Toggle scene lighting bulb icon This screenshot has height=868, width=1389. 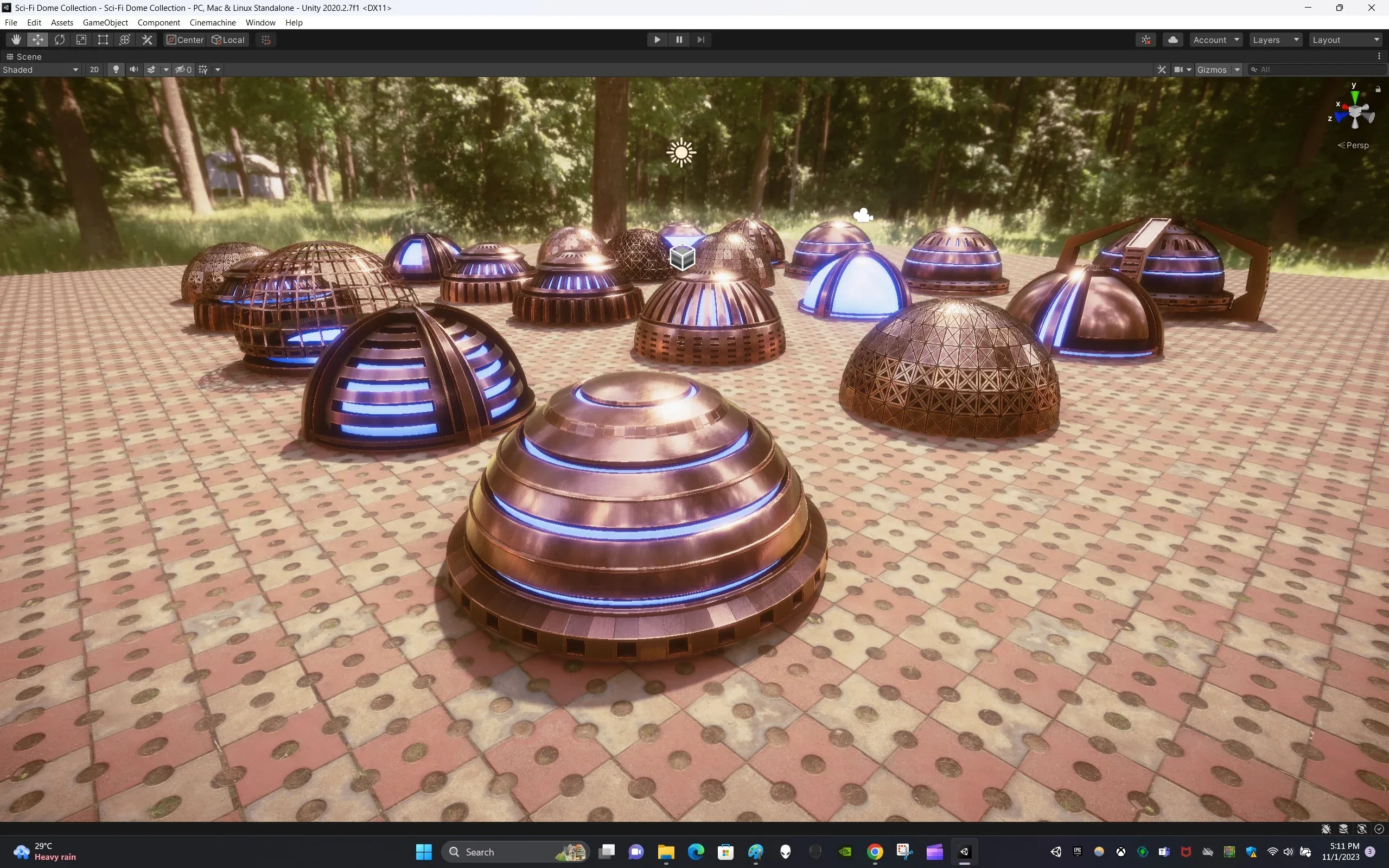(116, 69)
